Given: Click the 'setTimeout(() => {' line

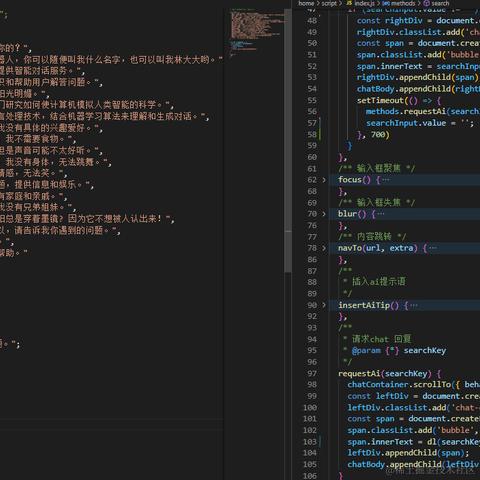Looking at the screenshot, I should click(x=399, y=100).
